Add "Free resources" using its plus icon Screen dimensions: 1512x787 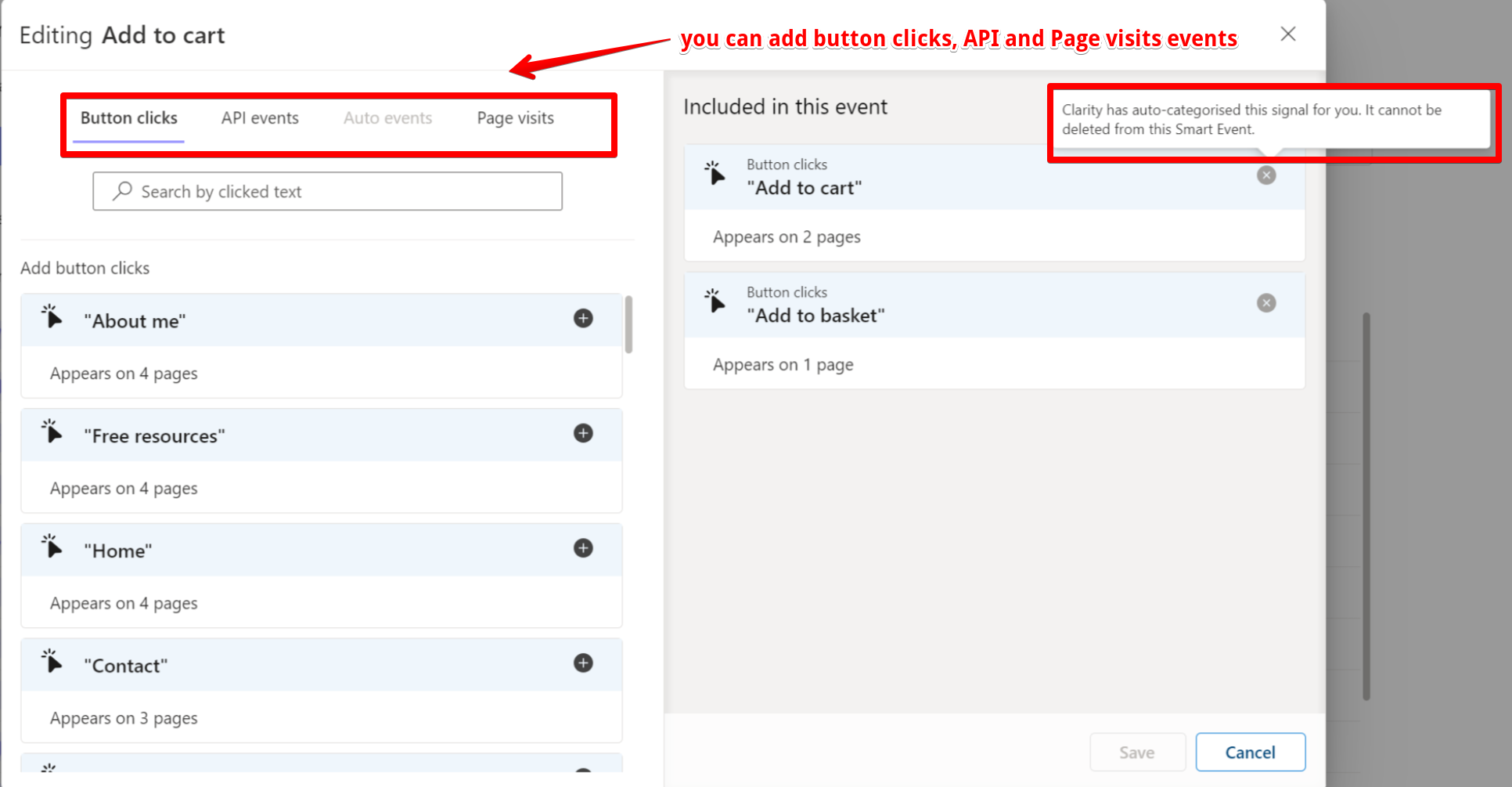pyautogui.click(x=583, y=433)
